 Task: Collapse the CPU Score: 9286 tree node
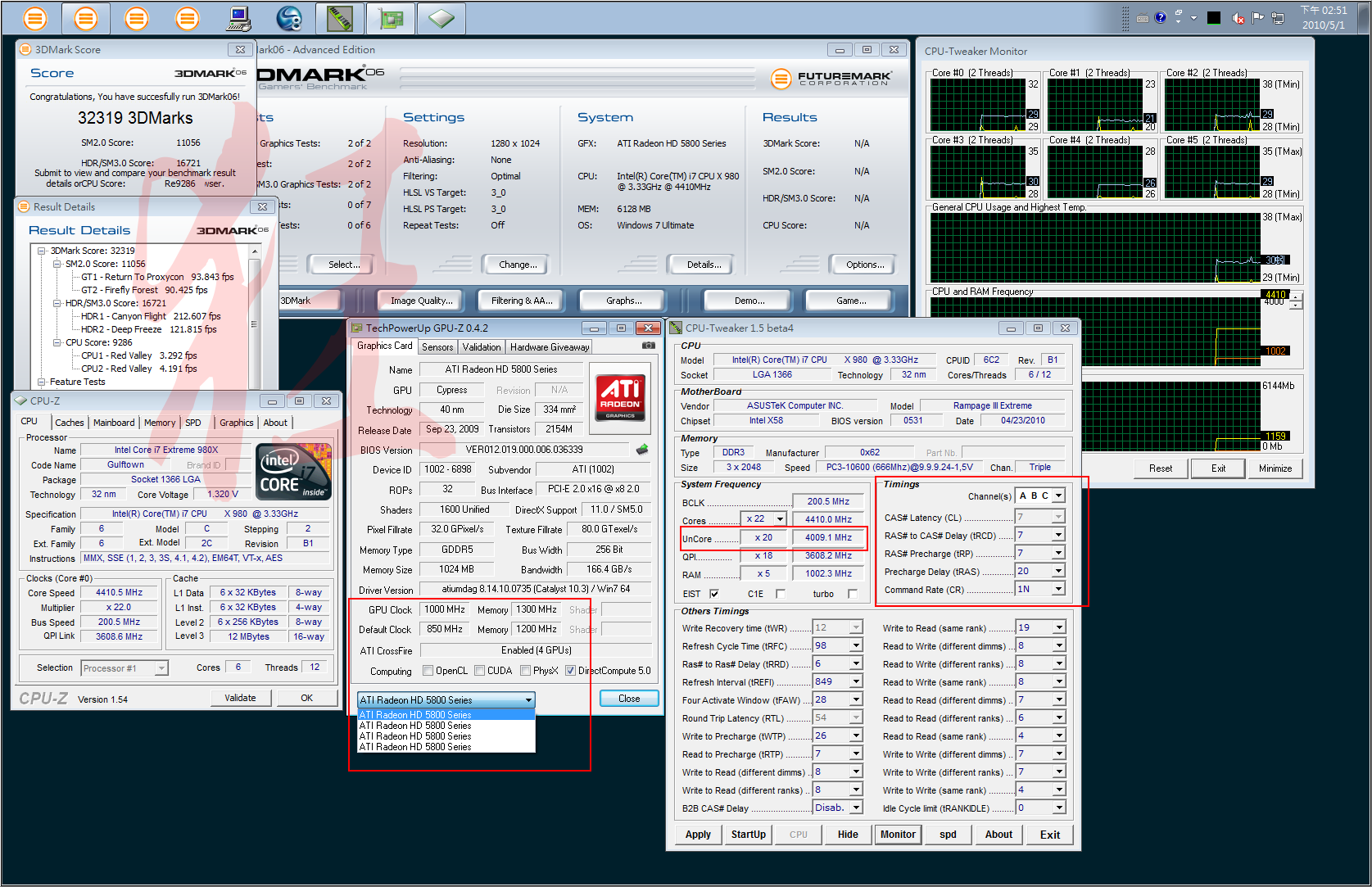(x=57, y=342)
